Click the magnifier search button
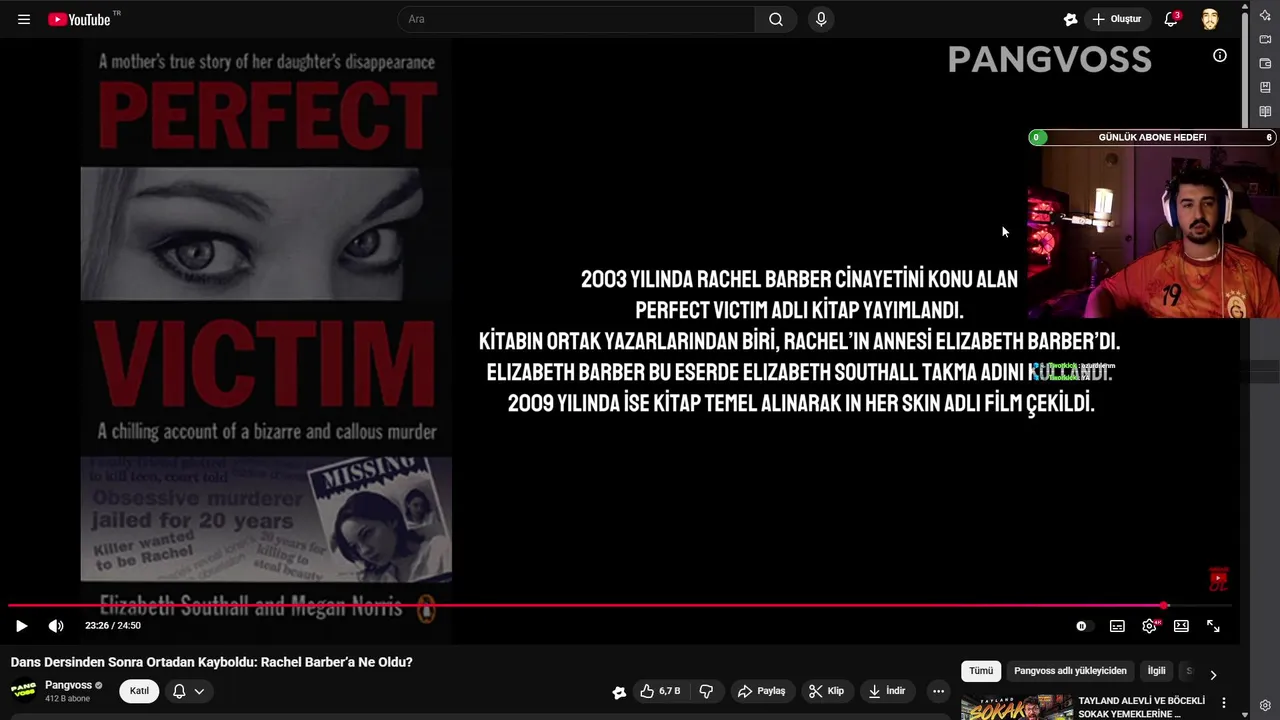 pyautogui.click(x=776, y=19)
